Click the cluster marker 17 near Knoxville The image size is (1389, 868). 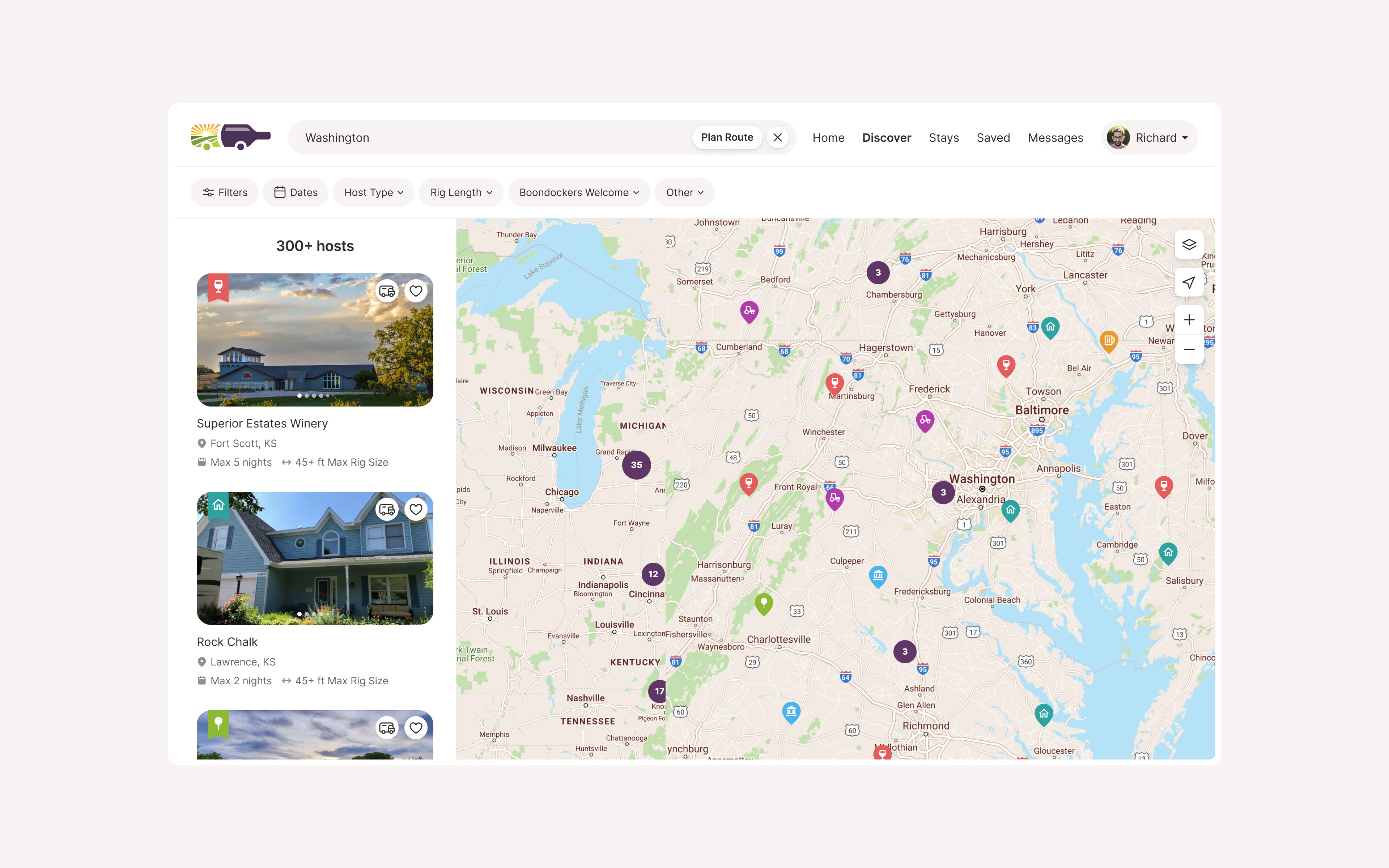tap(658, 691)
